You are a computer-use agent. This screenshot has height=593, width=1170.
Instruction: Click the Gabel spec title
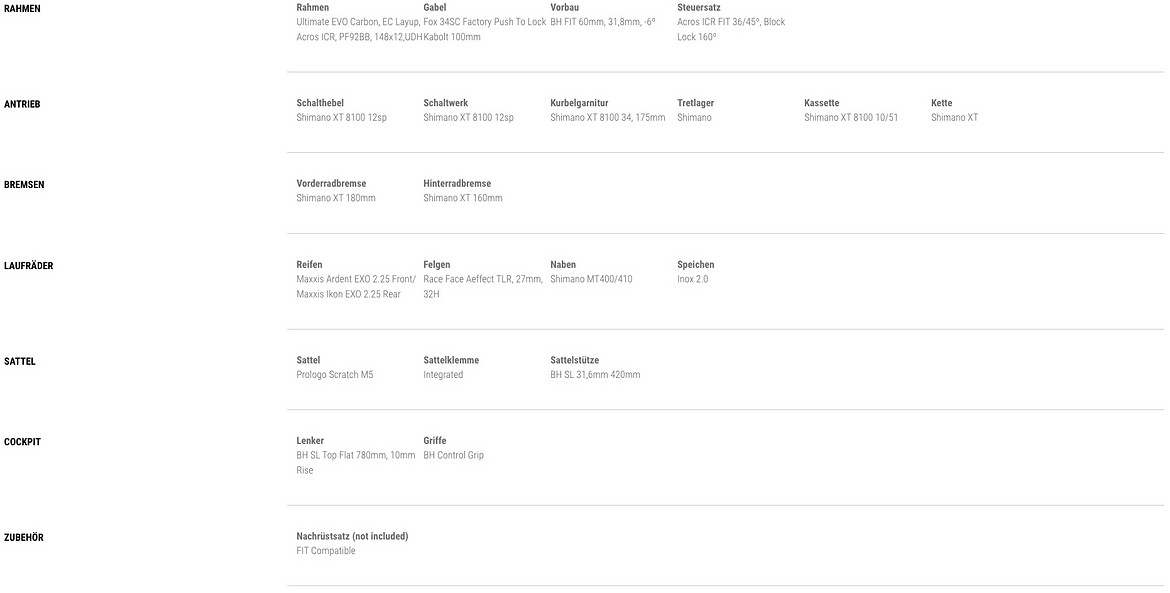point(434,7)
